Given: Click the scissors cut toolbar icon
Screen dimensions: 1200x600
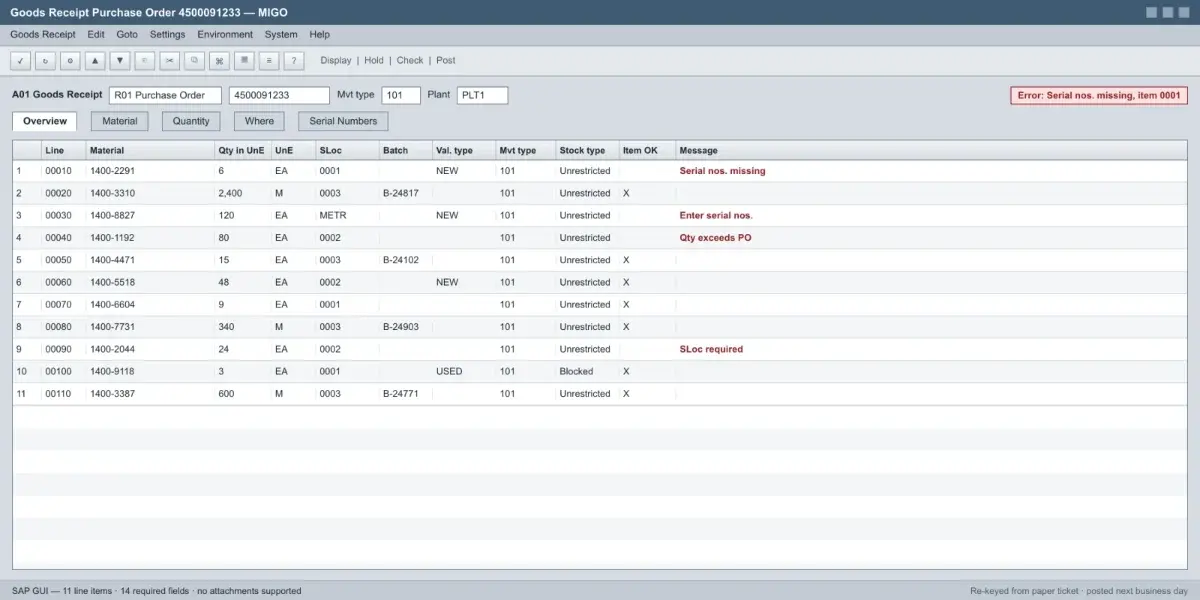Looking at the screenshot, I should coord(170,60).
